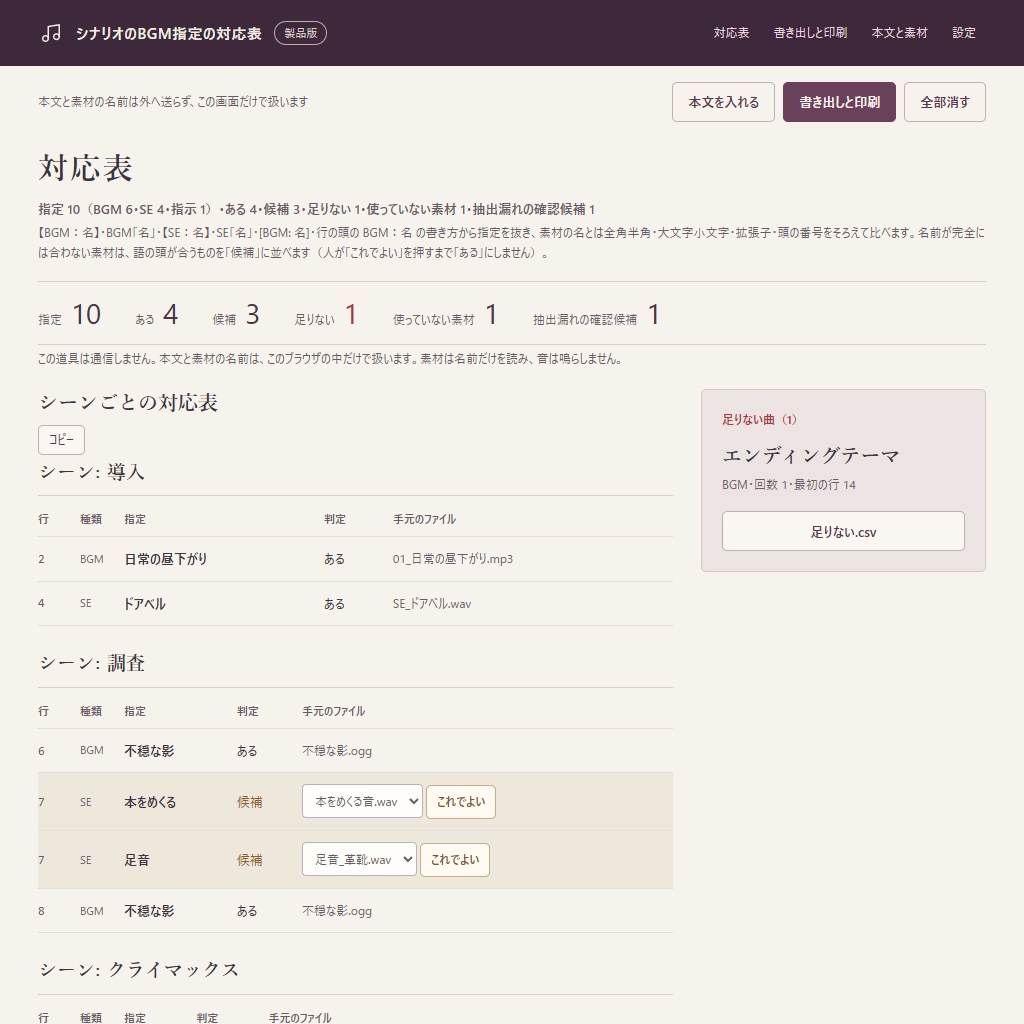Click the music note logo icon
The image size is (1024, 1024).
51,33
